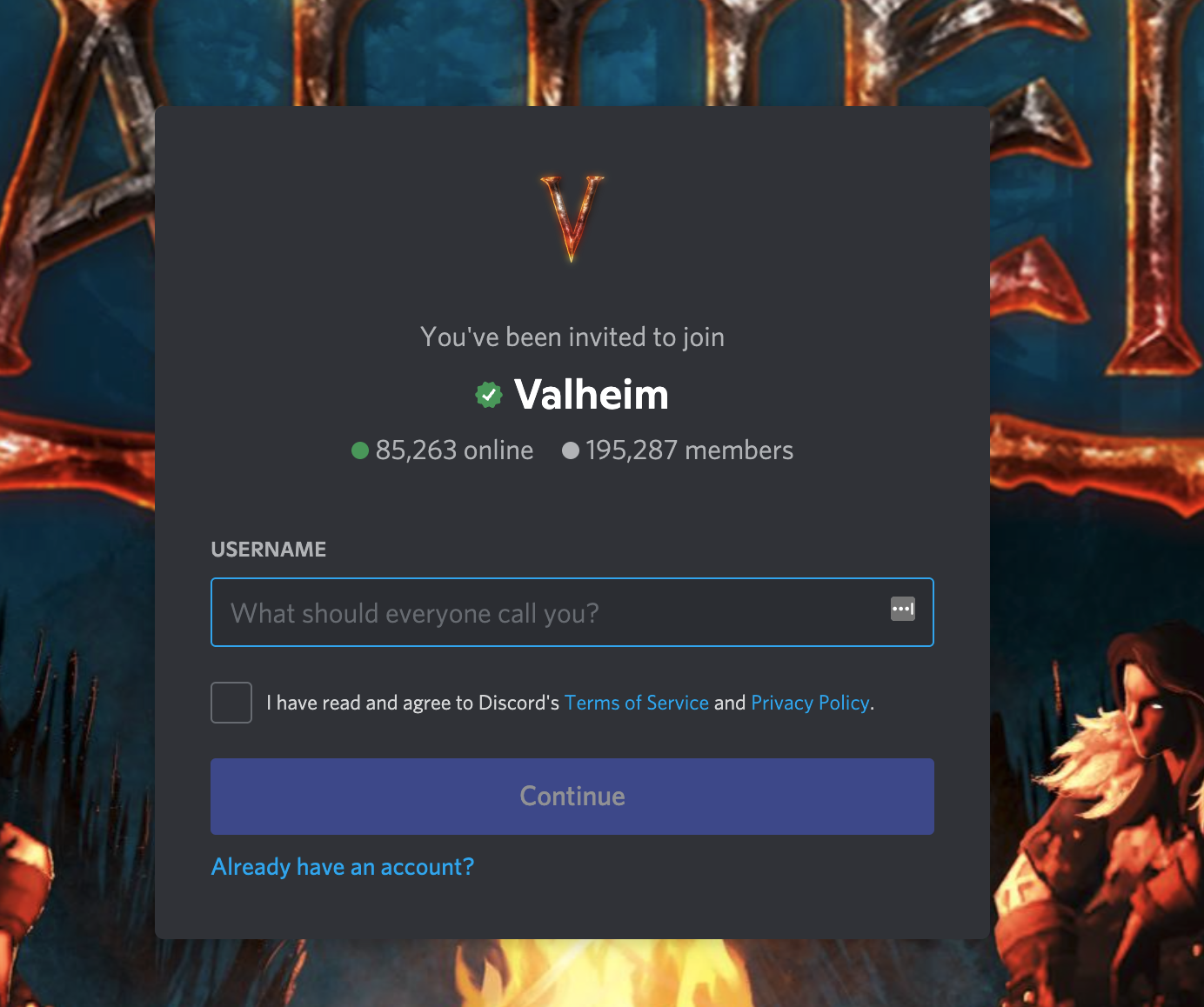Image resolution: width=1204 pixels, height=1007 pixels.
Task: Open the Terms of Service link
Action: (637, 703)
